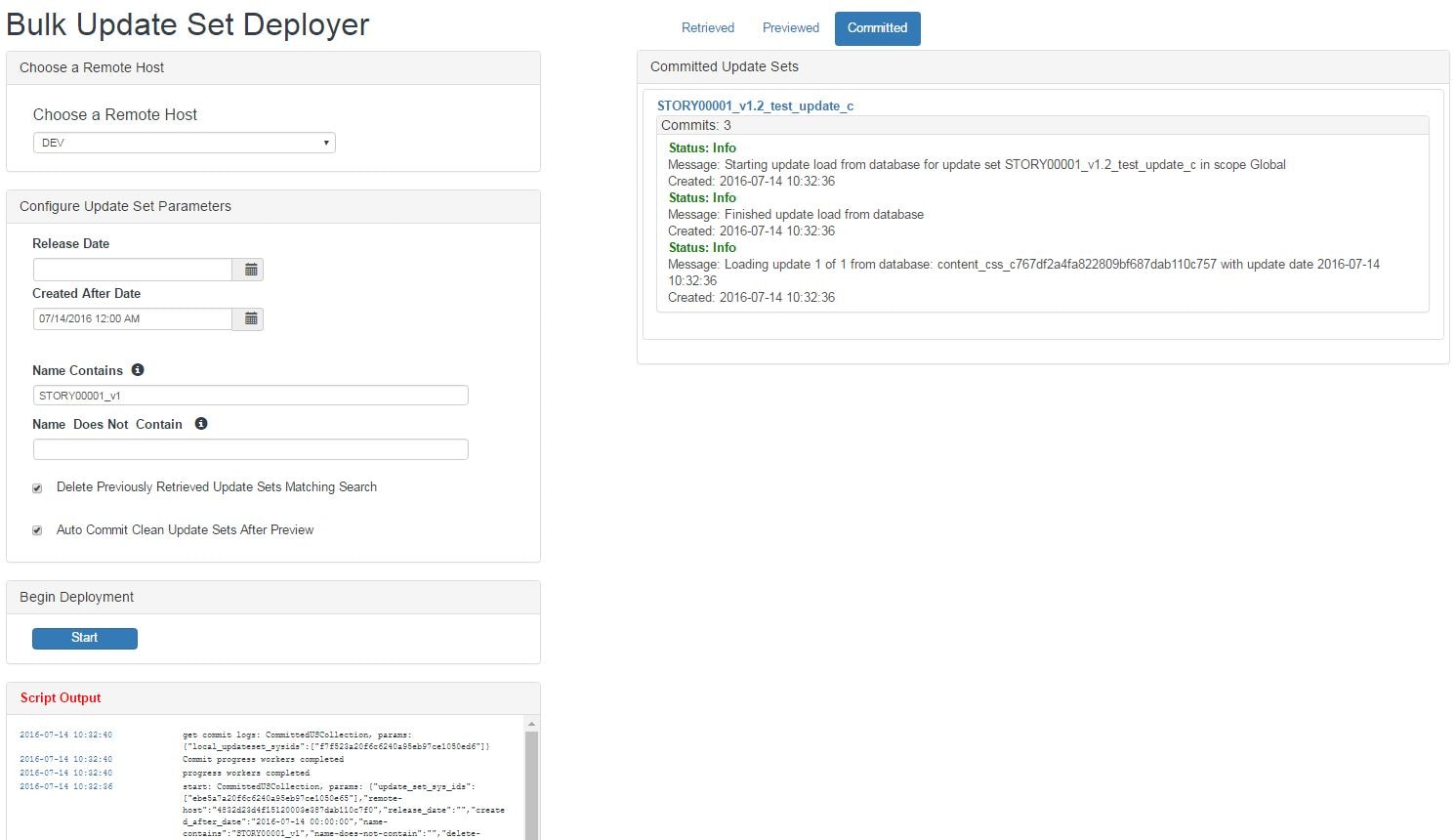This screenshot has width=1456, height=840.
Task: Focus the Name Does Not Contain field
Action: (x=250, y=448)
